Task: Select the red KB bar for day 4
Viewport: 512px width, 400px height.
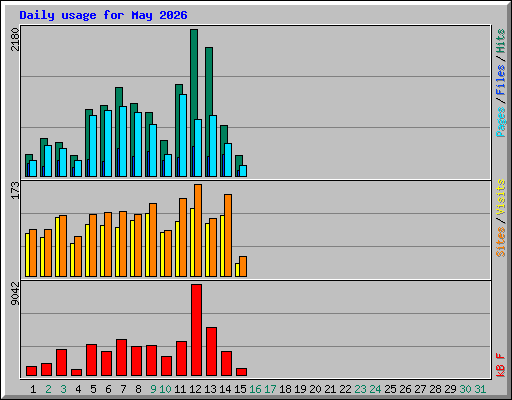Action: click(76, 373)
